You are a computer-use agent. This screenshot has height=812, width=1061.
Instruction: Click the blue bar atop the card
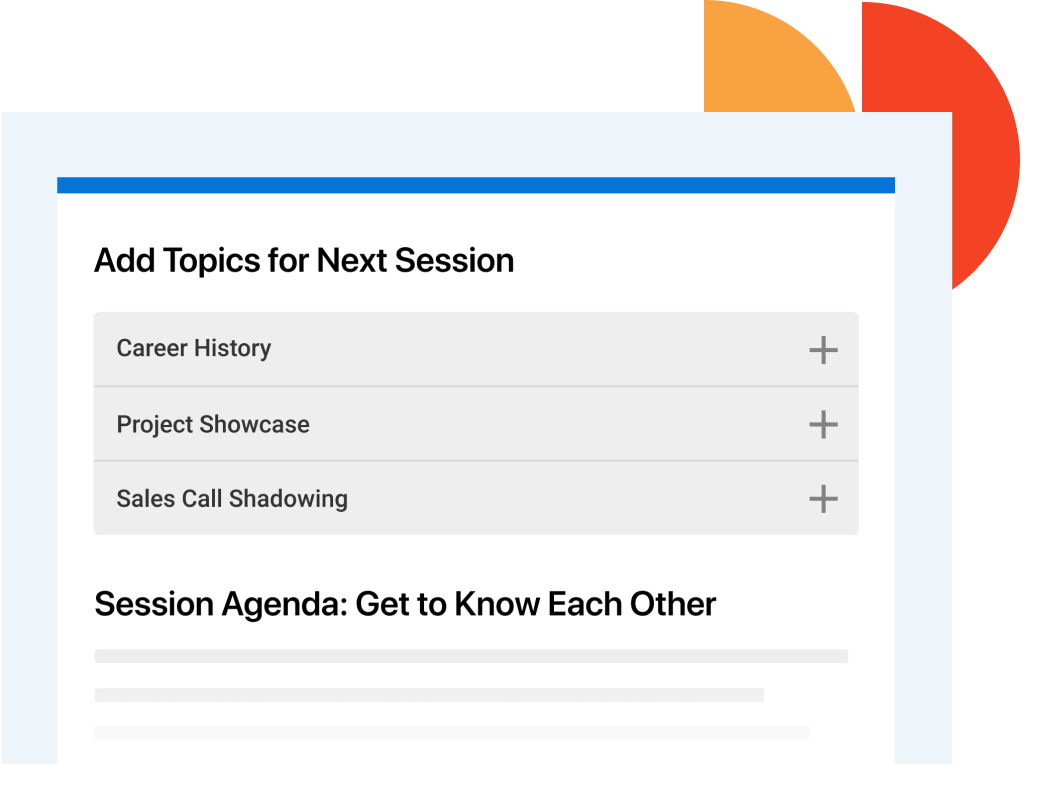[x=476, y=185]
